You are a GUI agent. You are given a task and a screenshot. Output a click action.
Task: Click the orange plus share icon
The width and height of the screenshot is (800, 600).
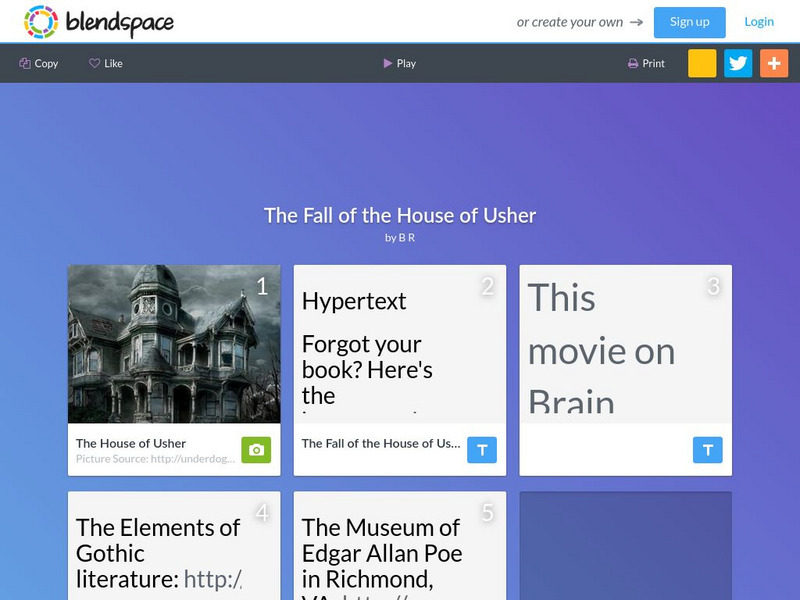774,63
